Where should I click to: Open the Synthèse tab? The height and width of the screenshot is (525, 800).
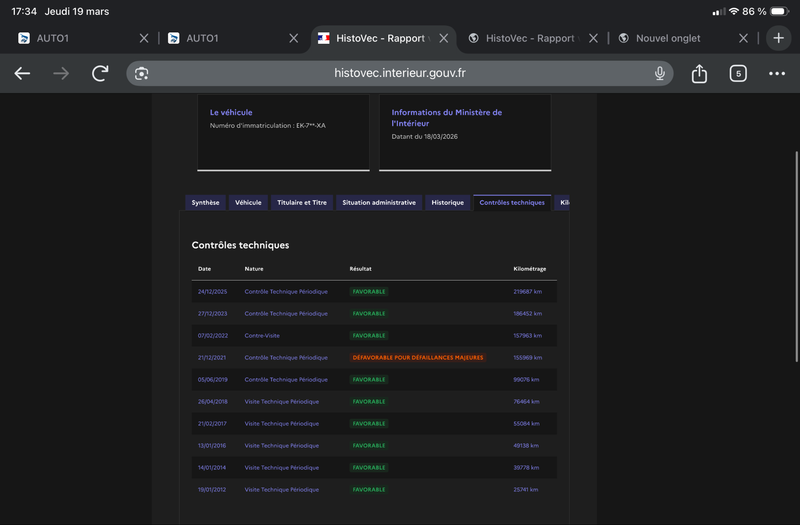(x=205, y=202)
